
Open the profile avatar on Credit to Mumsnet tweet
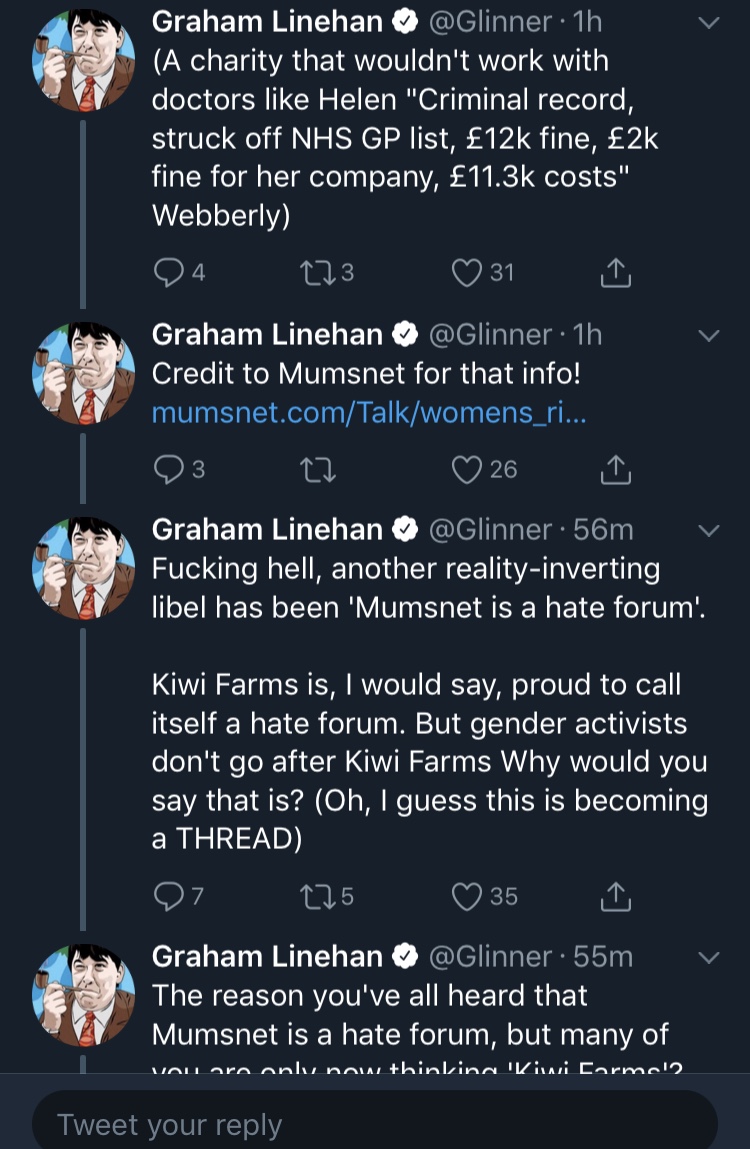pyautogui.click(x=84, y=373)
